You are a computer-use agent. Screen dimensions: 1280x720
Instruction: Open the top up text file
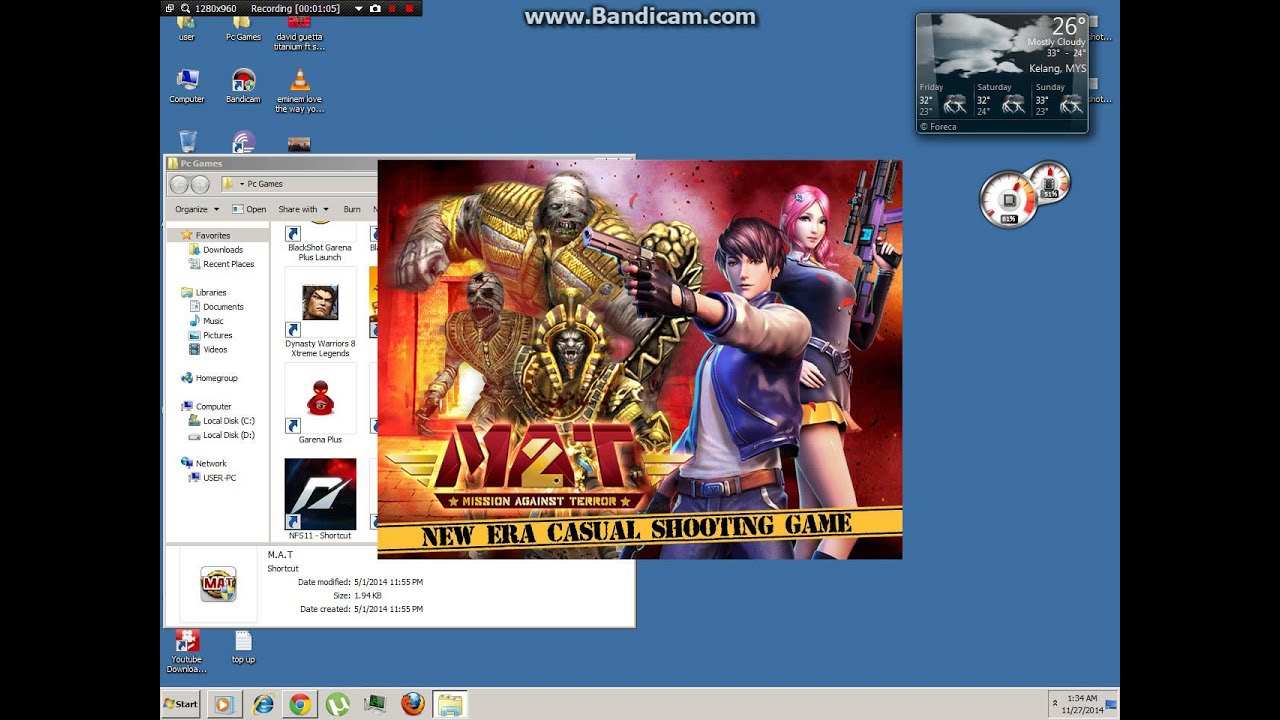coord(243,647)
